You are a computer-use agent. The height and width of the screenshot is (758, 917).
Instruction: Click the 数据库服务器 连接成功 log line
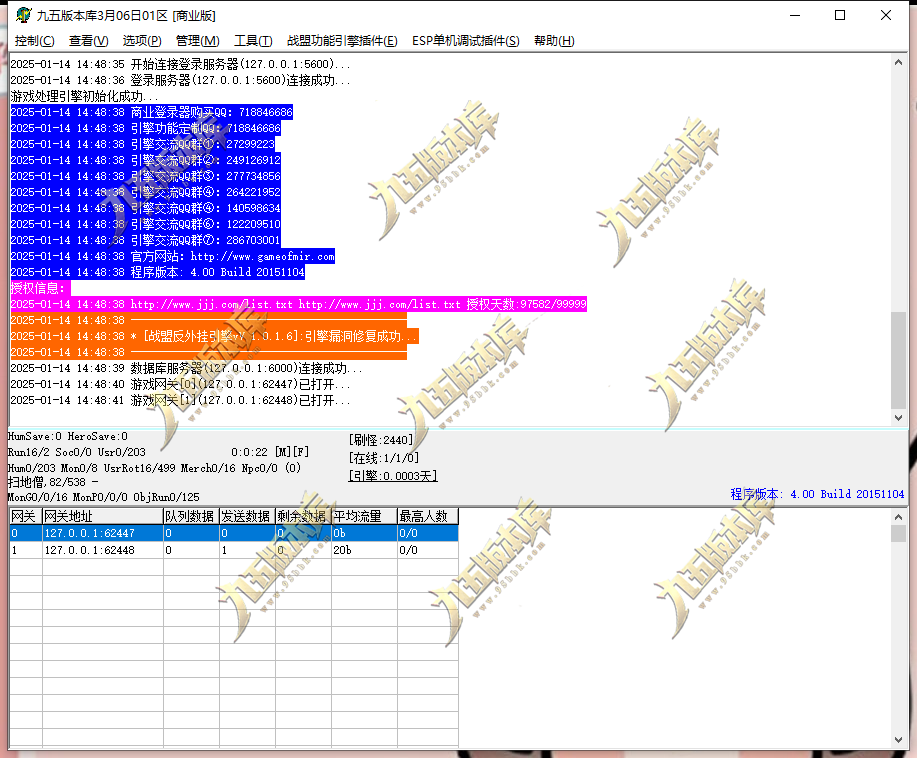coord(186,368)
